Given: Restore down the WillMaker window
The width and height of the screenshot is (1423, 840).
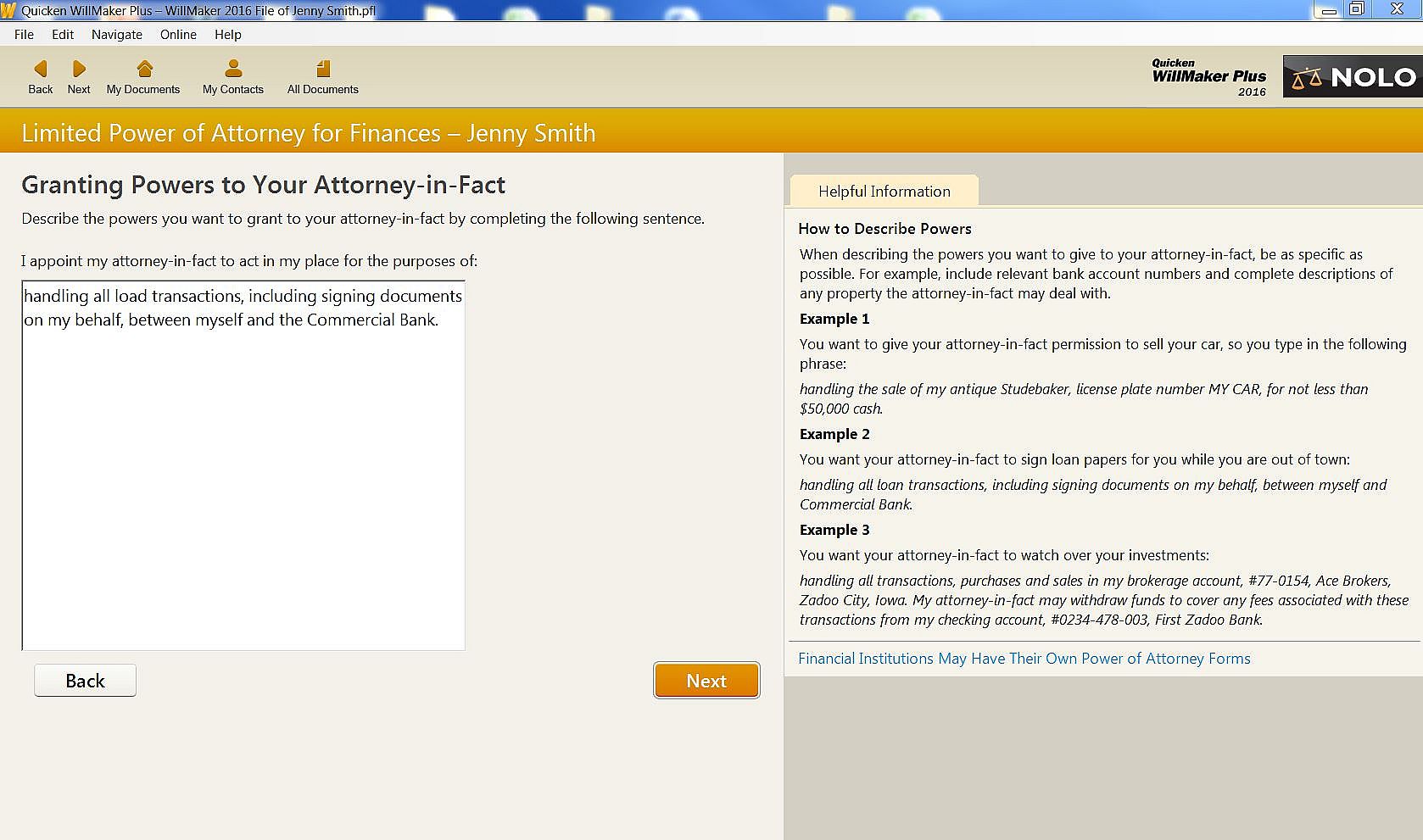Looking at the screenshot, I should (1357, 10).
